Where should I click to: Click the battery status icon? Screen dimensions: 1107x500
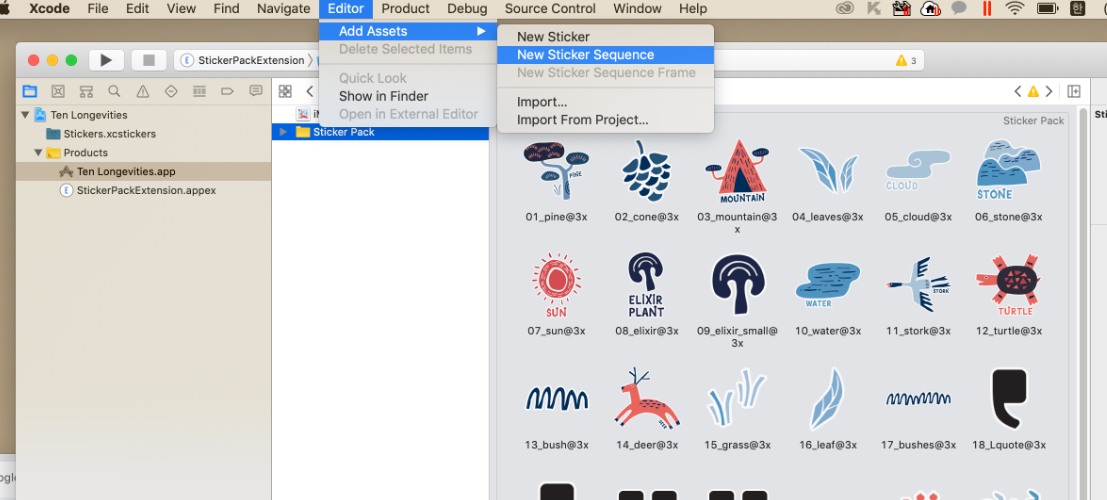click(x=1047, y=9)
